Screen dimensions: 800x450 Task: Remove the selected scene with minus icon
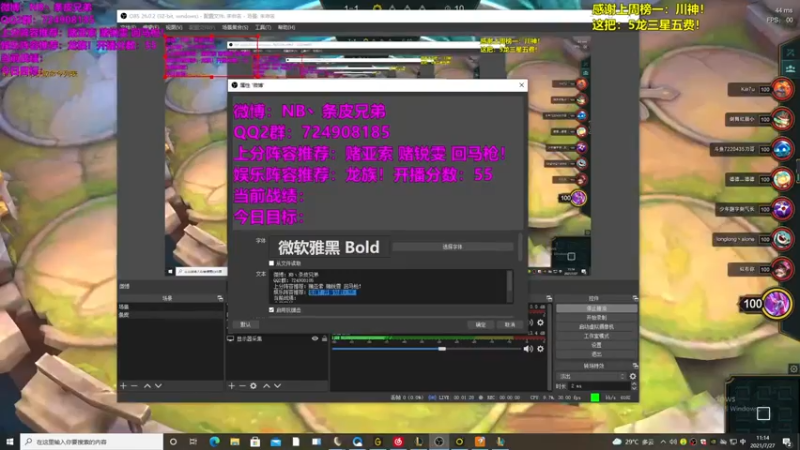(x=134, y=386)
